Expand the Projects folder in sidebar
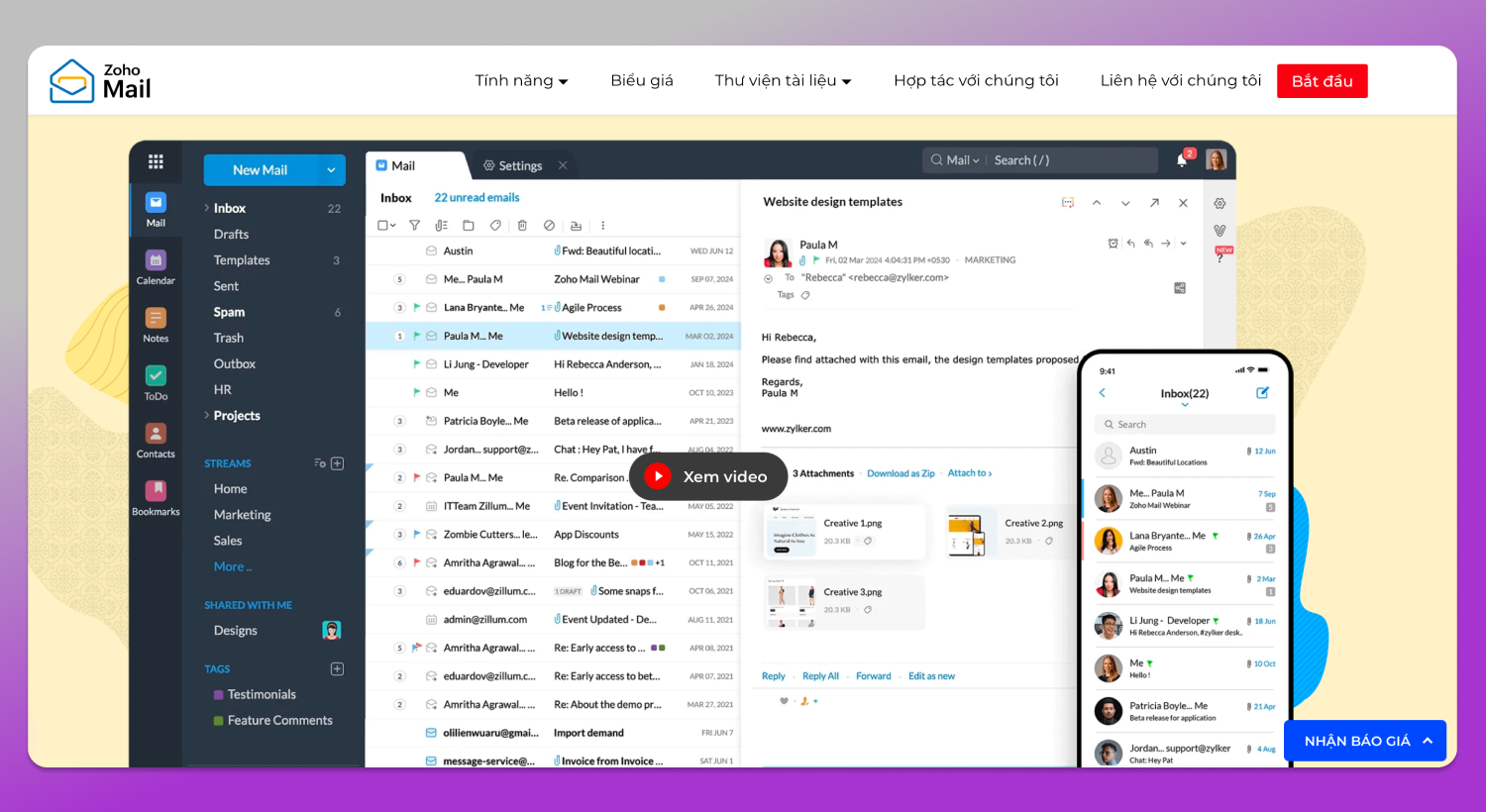 coord(206,415)
